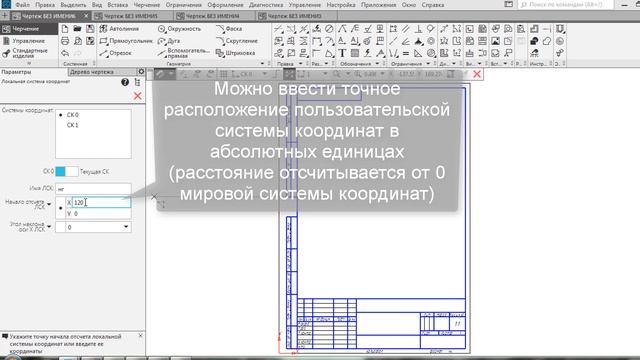This screenshot has width=640, height=360.
Task: Click the print icon in the system toolbar
Action: [x=65, y=41]
